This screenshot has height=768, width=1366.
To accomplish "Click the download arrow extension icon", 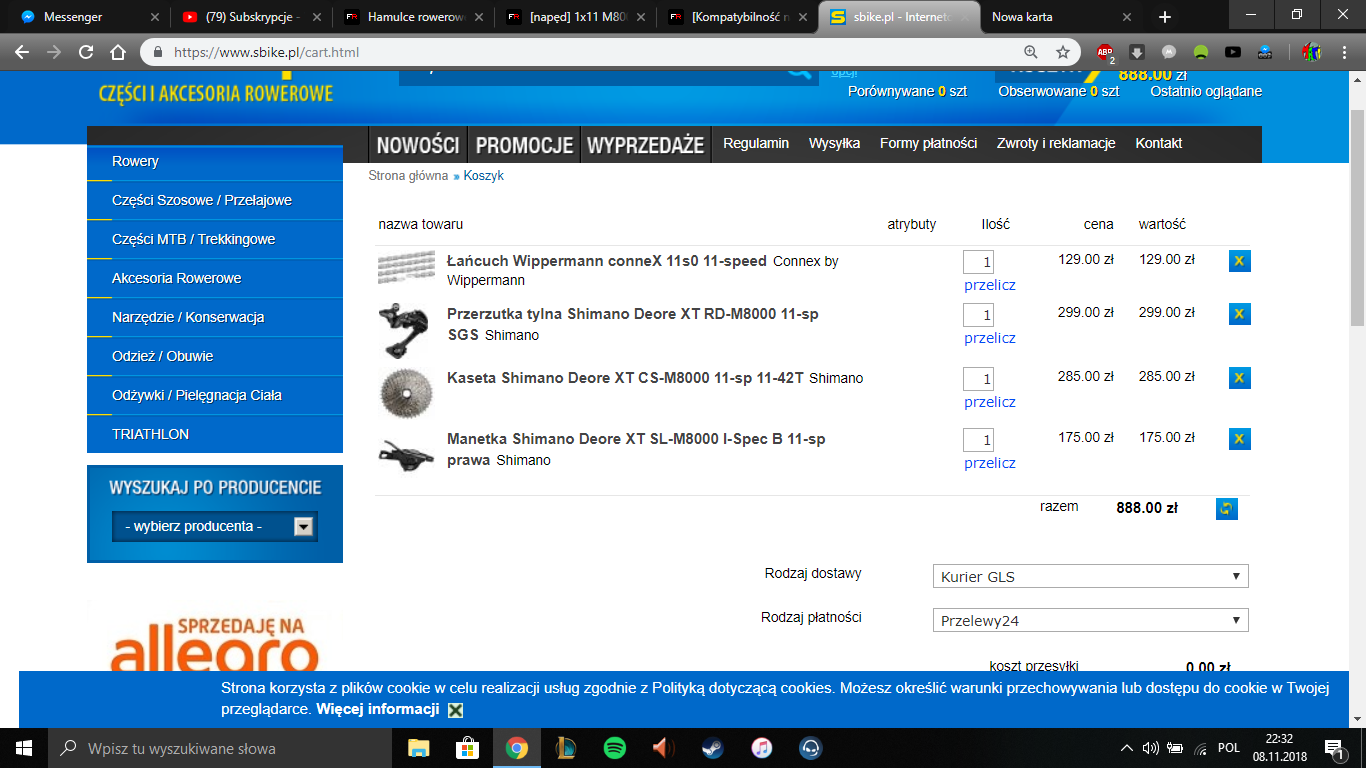I will (1137, 52).
